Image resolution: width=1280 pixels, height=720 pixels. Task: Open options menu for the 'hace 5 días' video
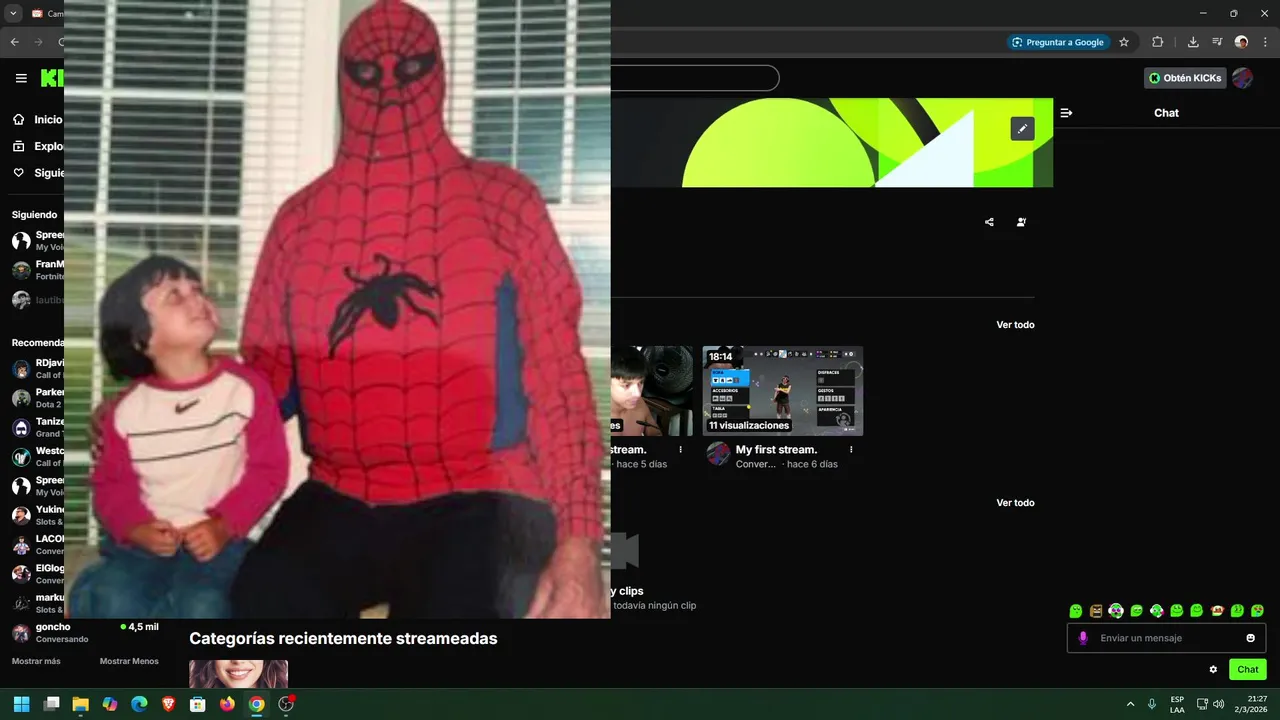pyautogui.click(x=681, y=450)
